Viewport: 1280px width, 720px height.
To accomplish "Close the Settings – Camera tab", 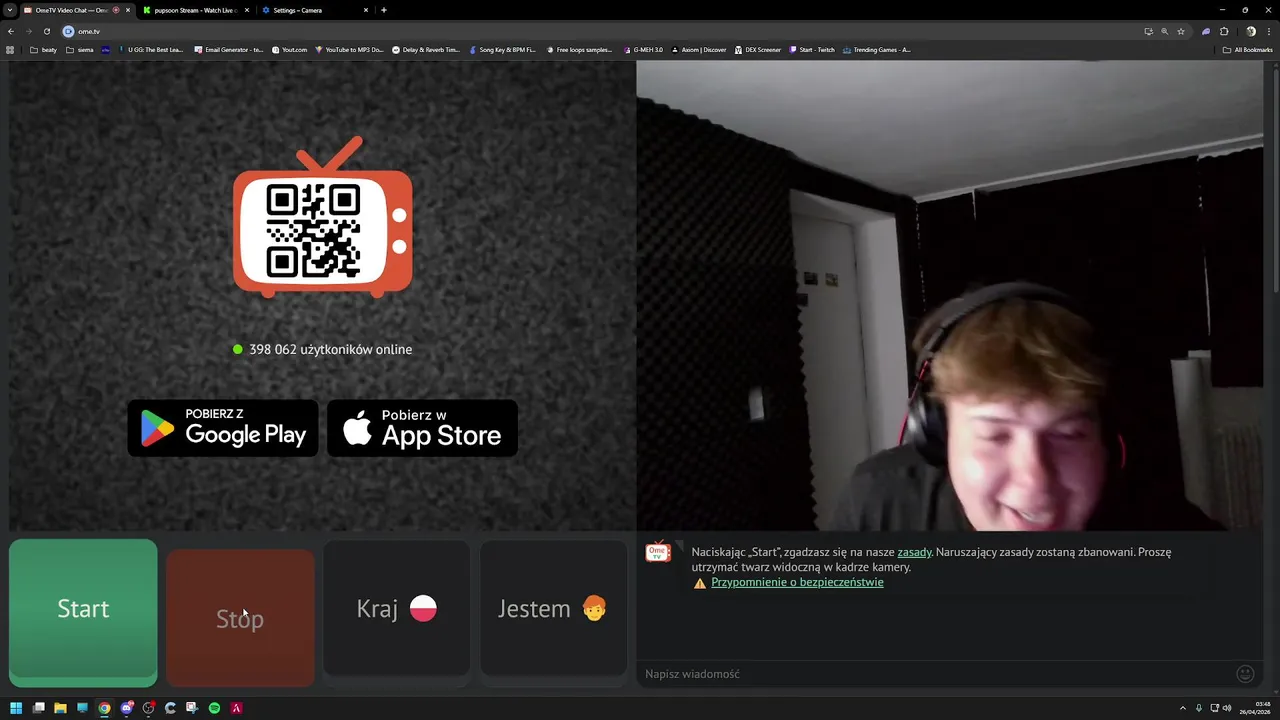I will [365, 10].
